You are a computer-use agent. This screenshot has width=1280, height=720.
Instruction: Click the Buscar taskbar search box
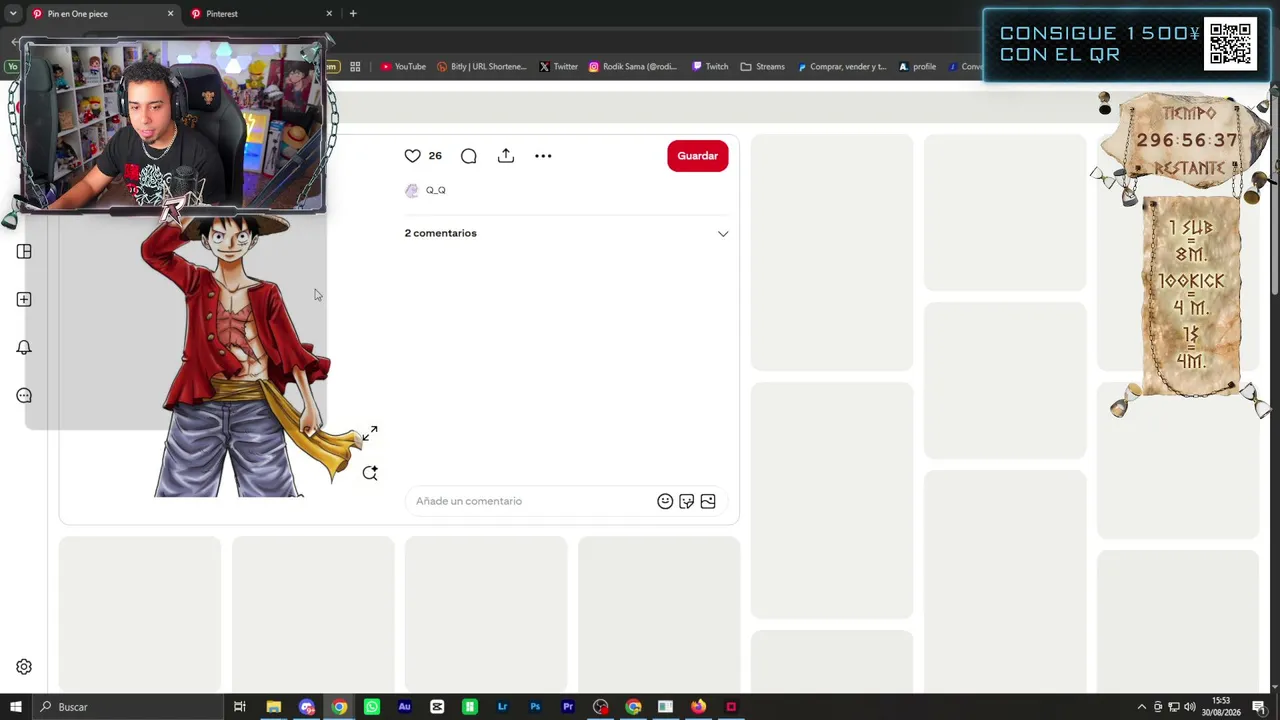pyautogui.click(x=130, y=707)
